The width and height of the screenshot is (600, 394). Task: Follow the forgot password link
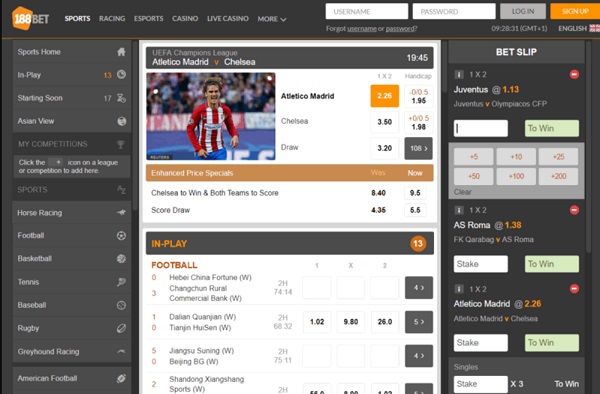click(x=400, y=29)
